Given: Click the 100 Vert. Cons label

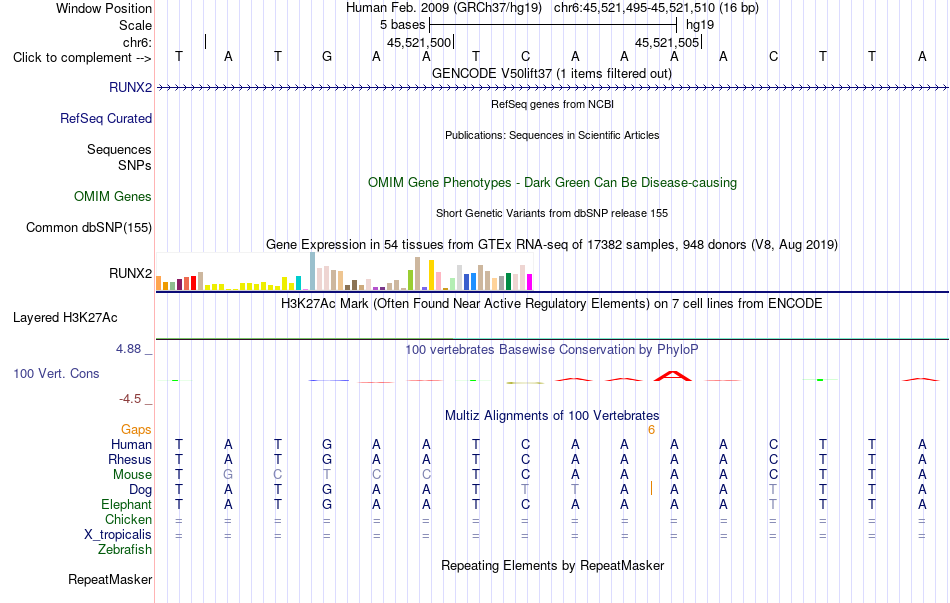Looking at the screenshot, I should coord(56,373).
